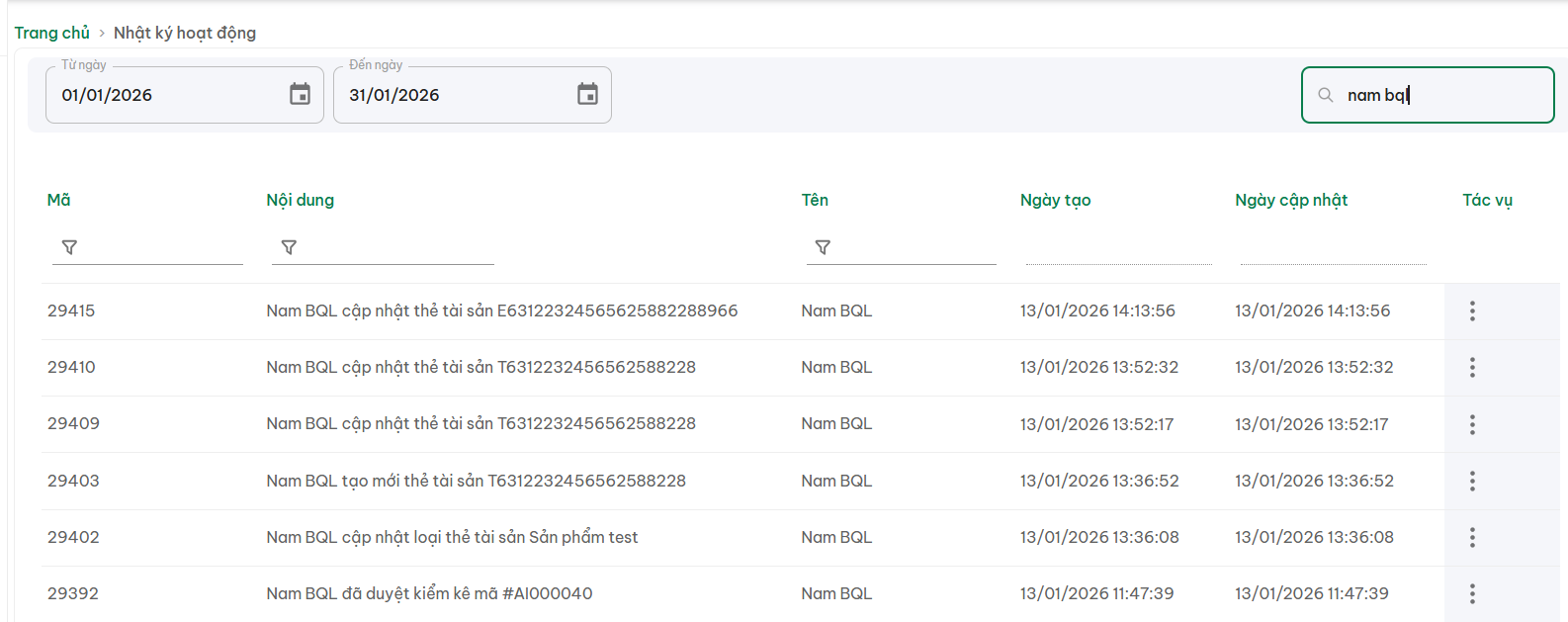Image resolution: width=1568 pixels, height=622 pixels.
Task: Open actions menu for row 29410
Action: pos(1472,368)
